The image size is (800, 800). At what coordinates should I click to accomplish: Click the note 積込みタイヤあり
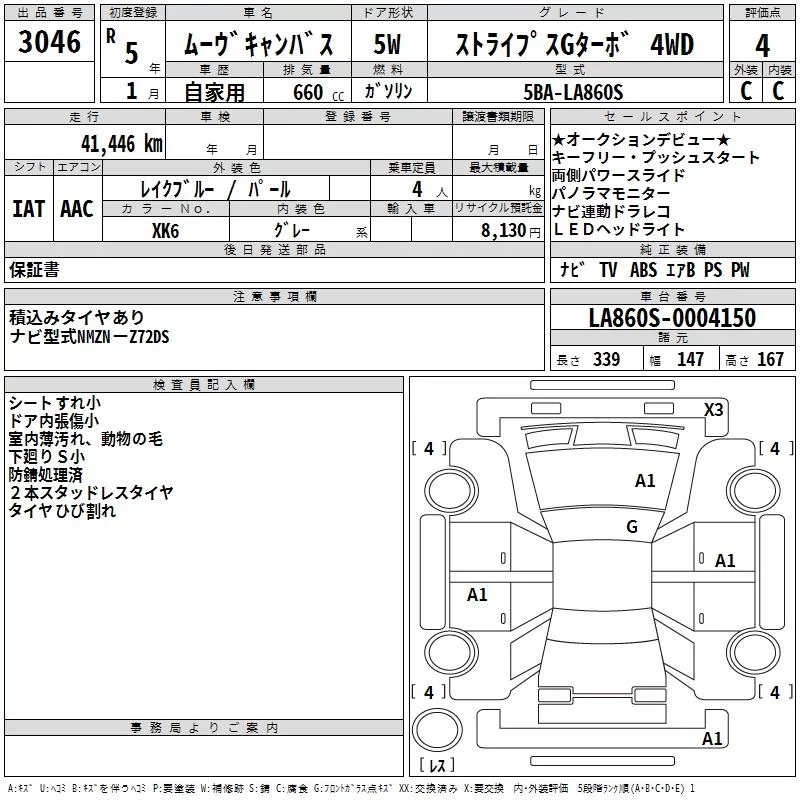coord(77,317)
